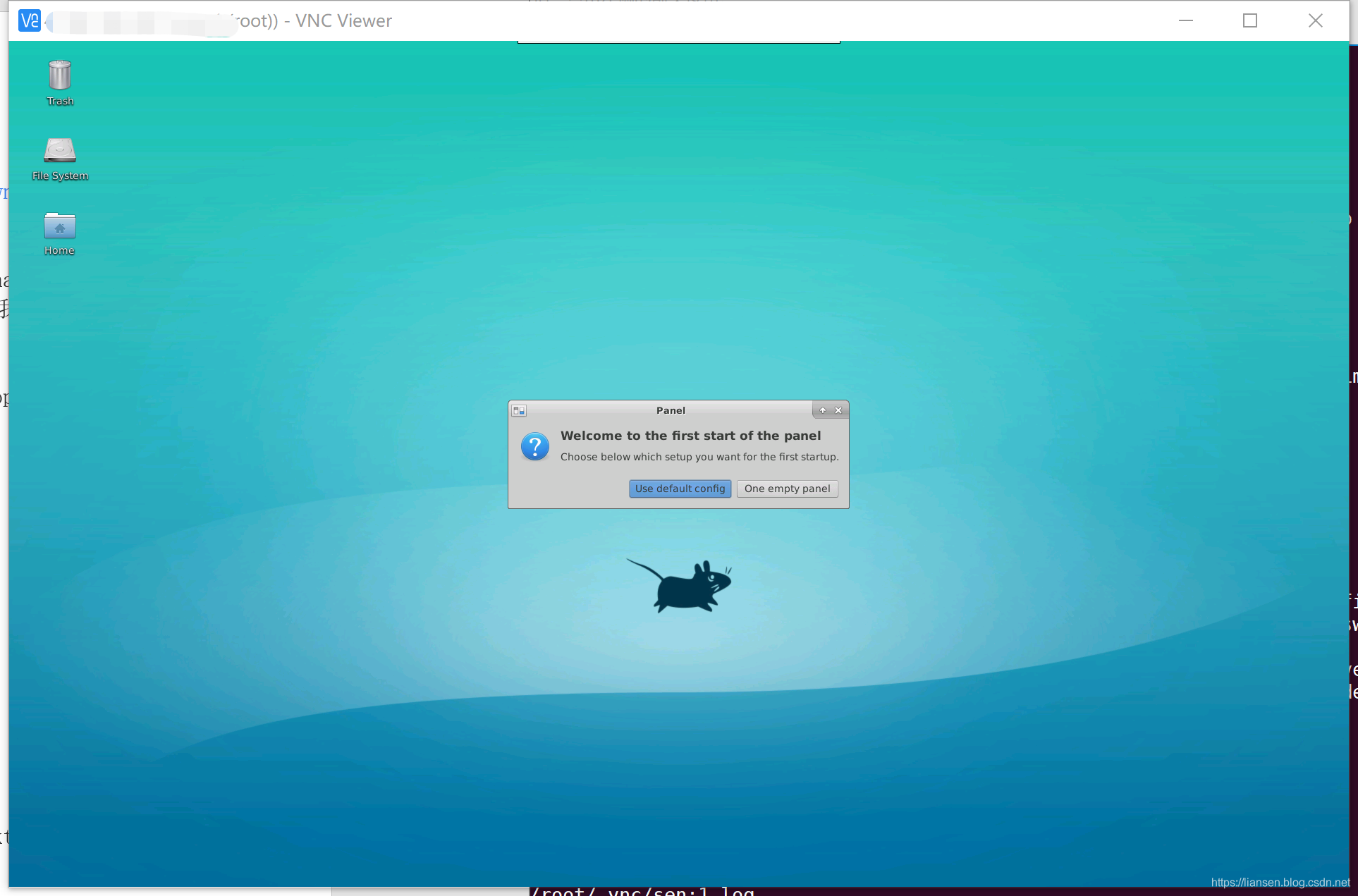Reveal the VNC toolbar at top center
Viewport: 1358px width, 896px height.
click(678, 42)
